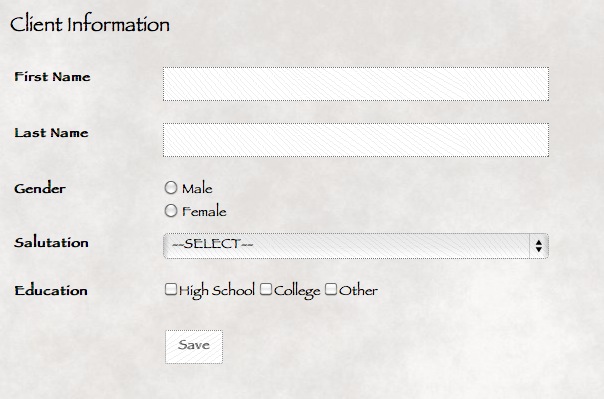This screenshot has height=399, width=604.
Task: Click the Female option label text
Action: pyautogui.click(x=204, y=211)
